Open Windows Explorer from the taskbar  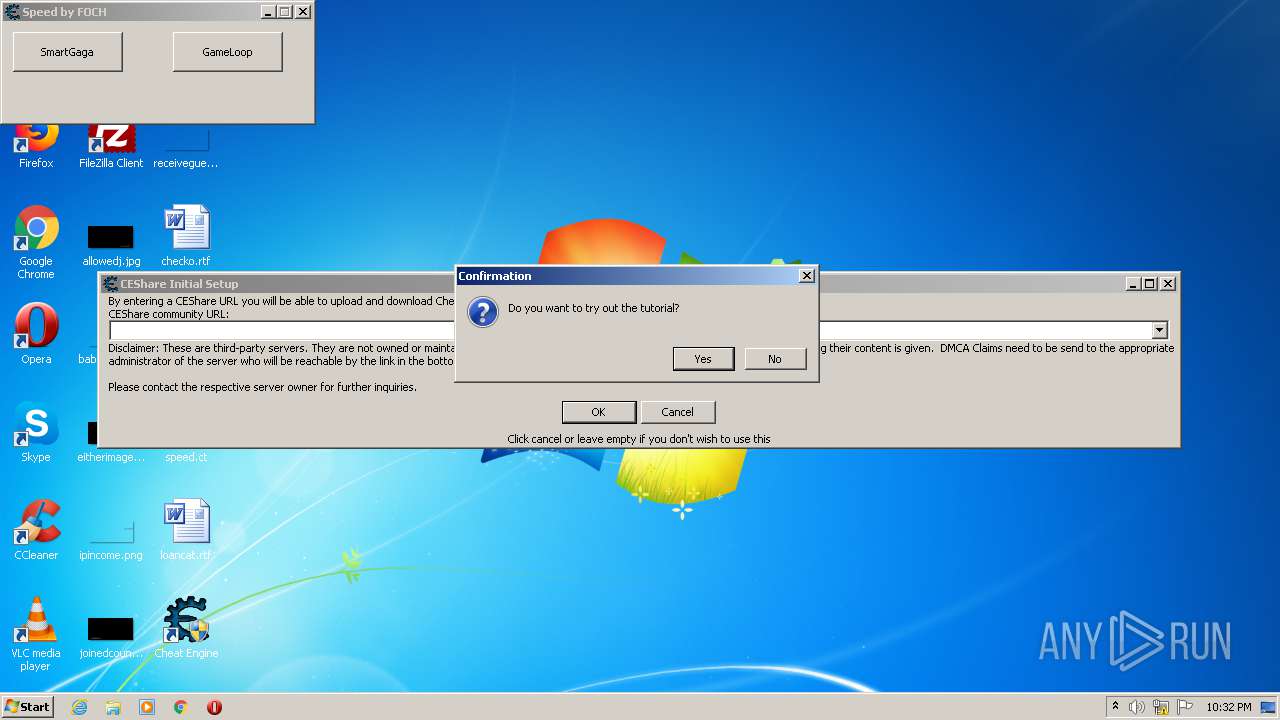[113, 707]
